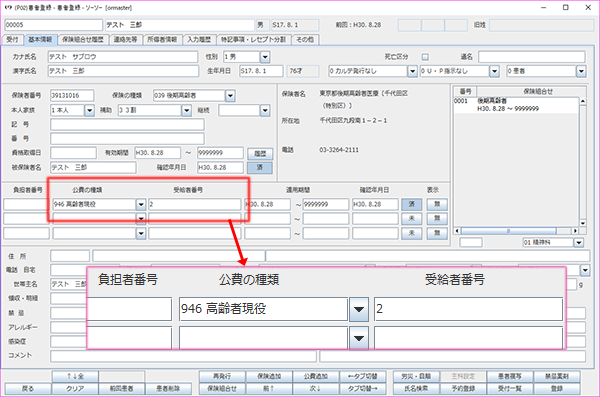600x397 pixels.
Task: Click the horizontal scrollbar right arrow in 保険組合せ list
Action: [575, 231]
